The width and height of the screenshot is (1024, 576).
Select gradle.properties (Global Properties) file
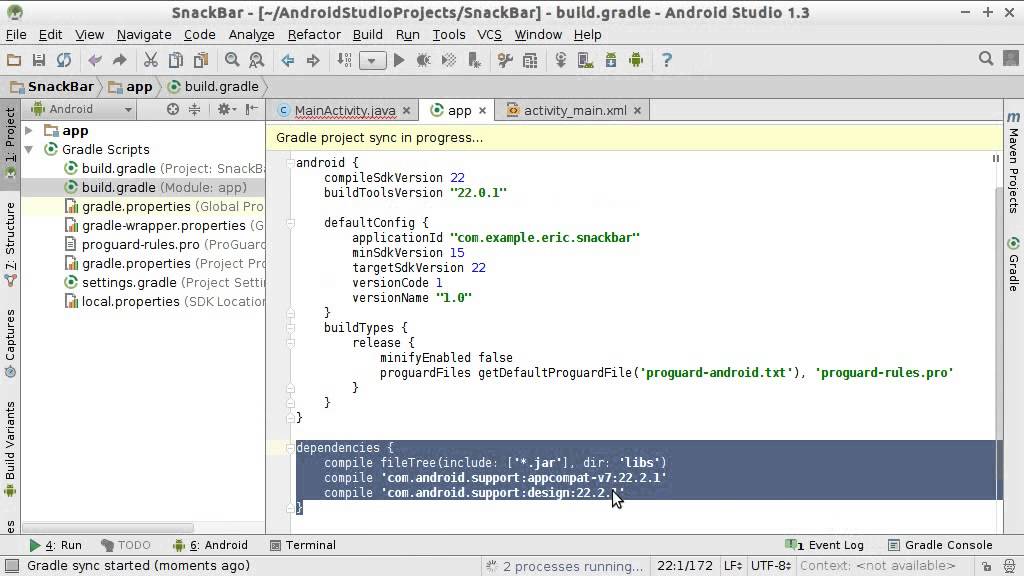[163, 206]
